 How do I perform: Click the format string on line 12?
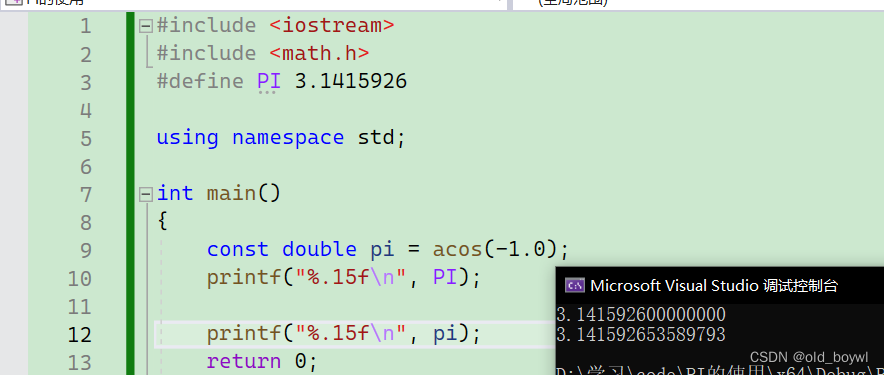pos(351,334)
